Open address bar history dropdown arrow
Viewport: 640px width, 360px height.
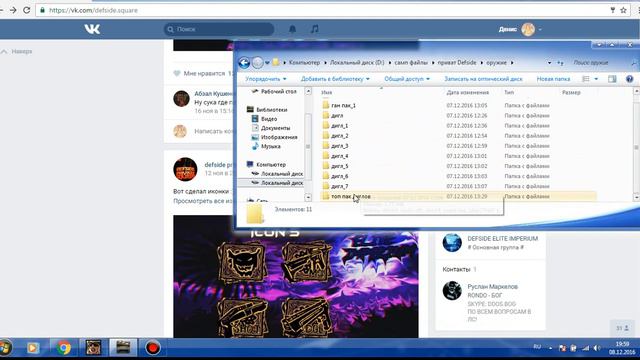(549, 63)
